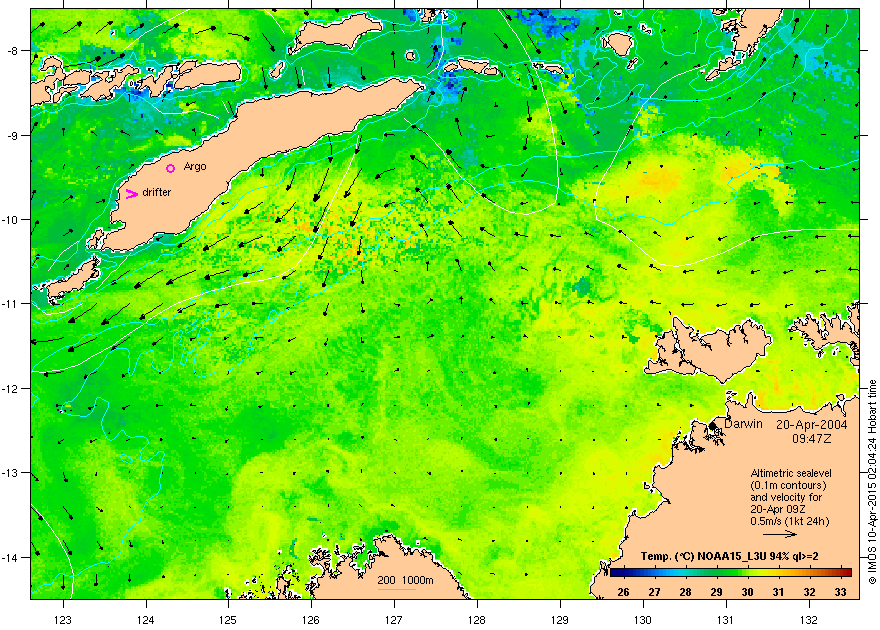Click longitude axis label 123
The width and height of the screenshot is (880, 630).
click(63, 620)
